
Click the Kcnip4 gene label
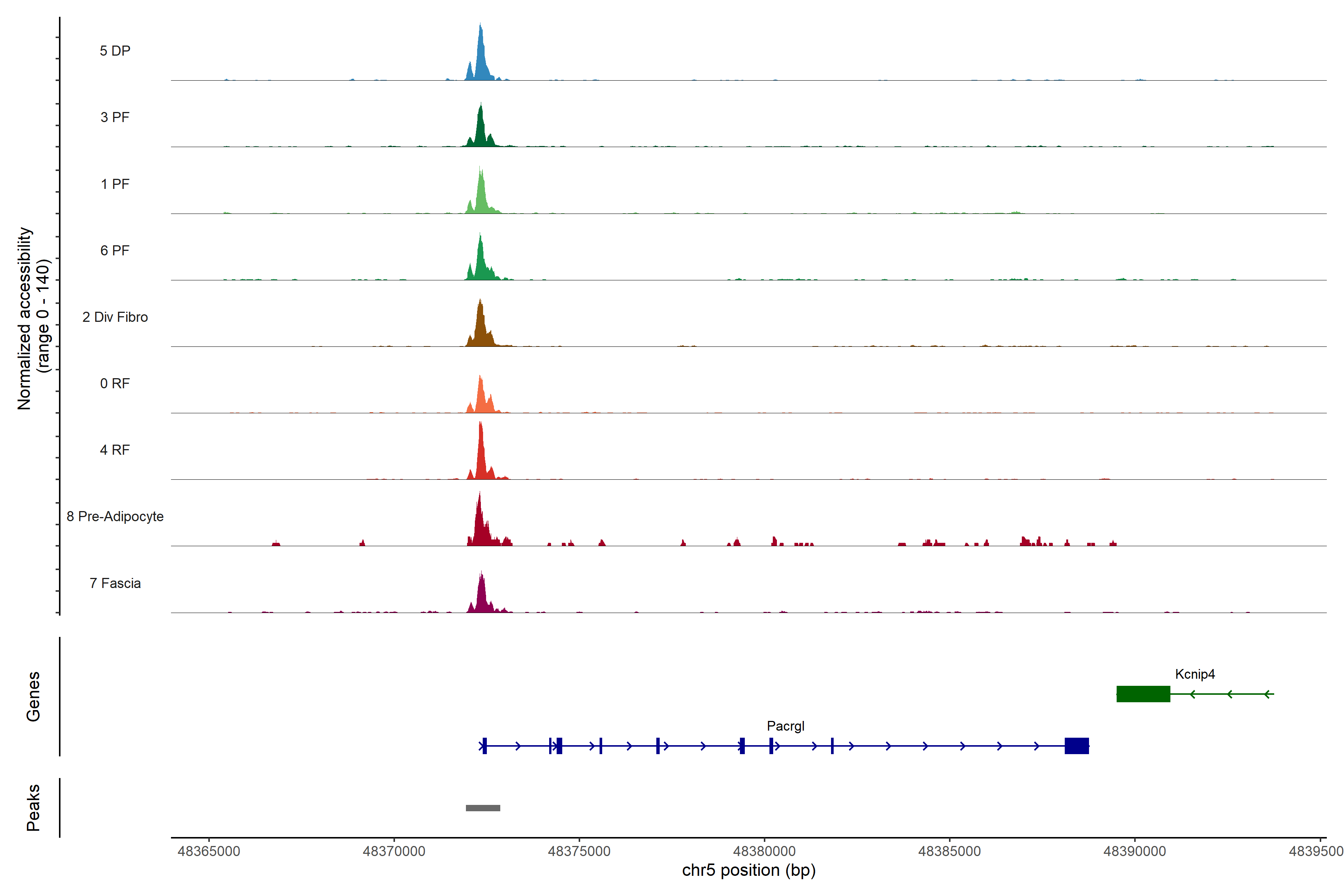click(x=1195, y=674)
